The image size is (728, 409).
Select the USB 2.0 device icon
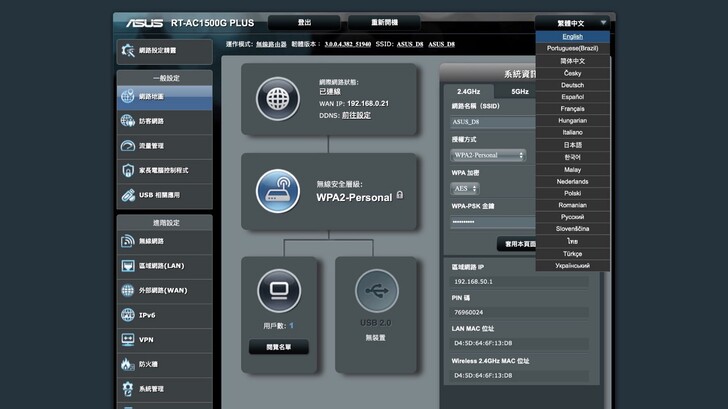coord(374,292)
